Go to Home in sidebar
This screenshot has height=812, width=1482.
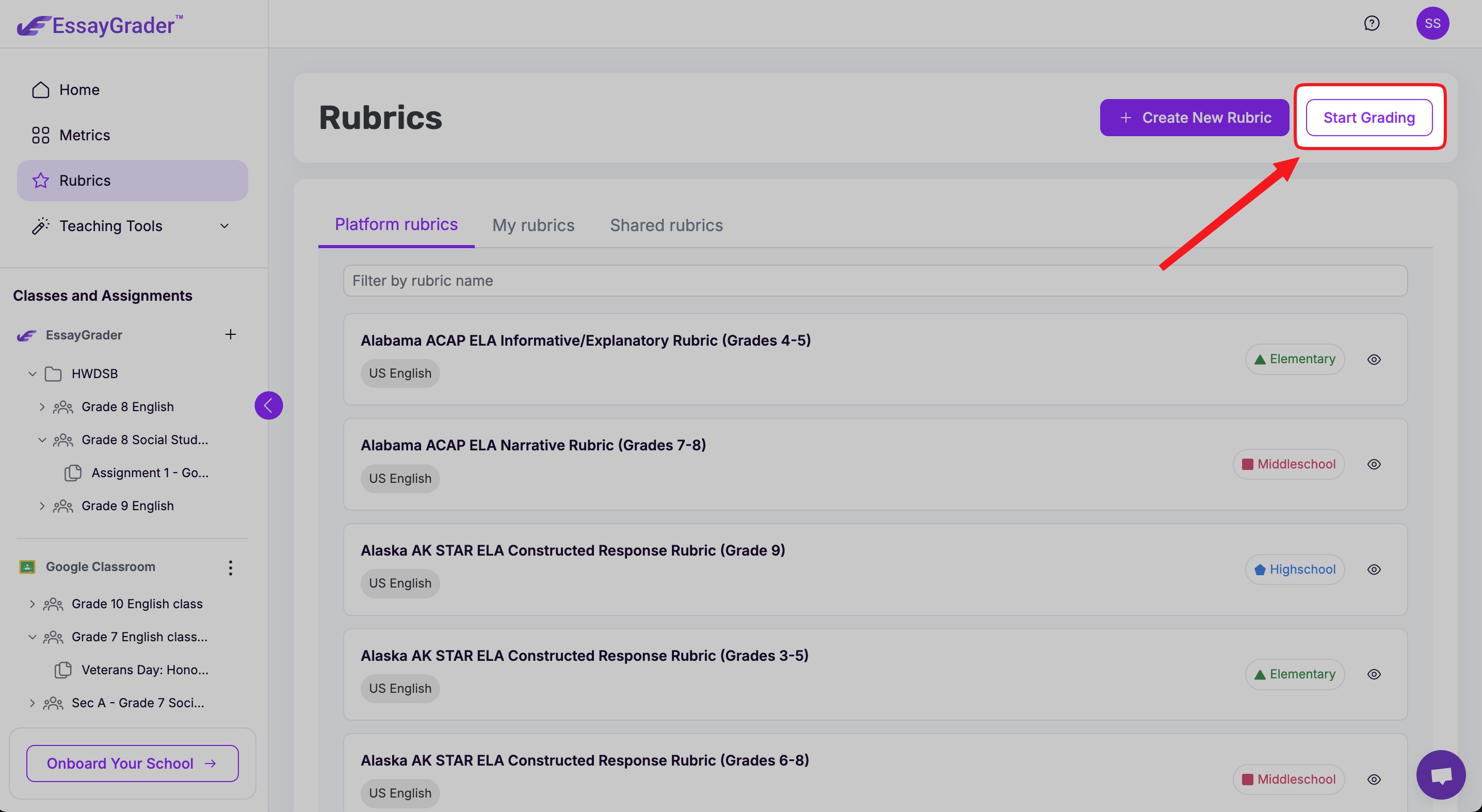click(x=79, y=90)
